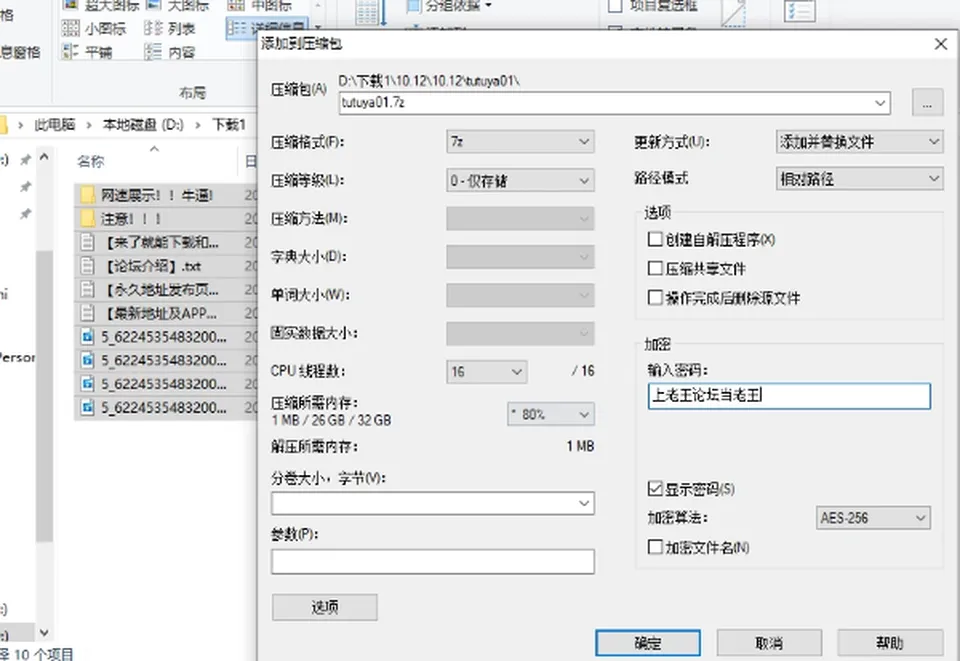Expand the 更新方式 dropdown

859,142
